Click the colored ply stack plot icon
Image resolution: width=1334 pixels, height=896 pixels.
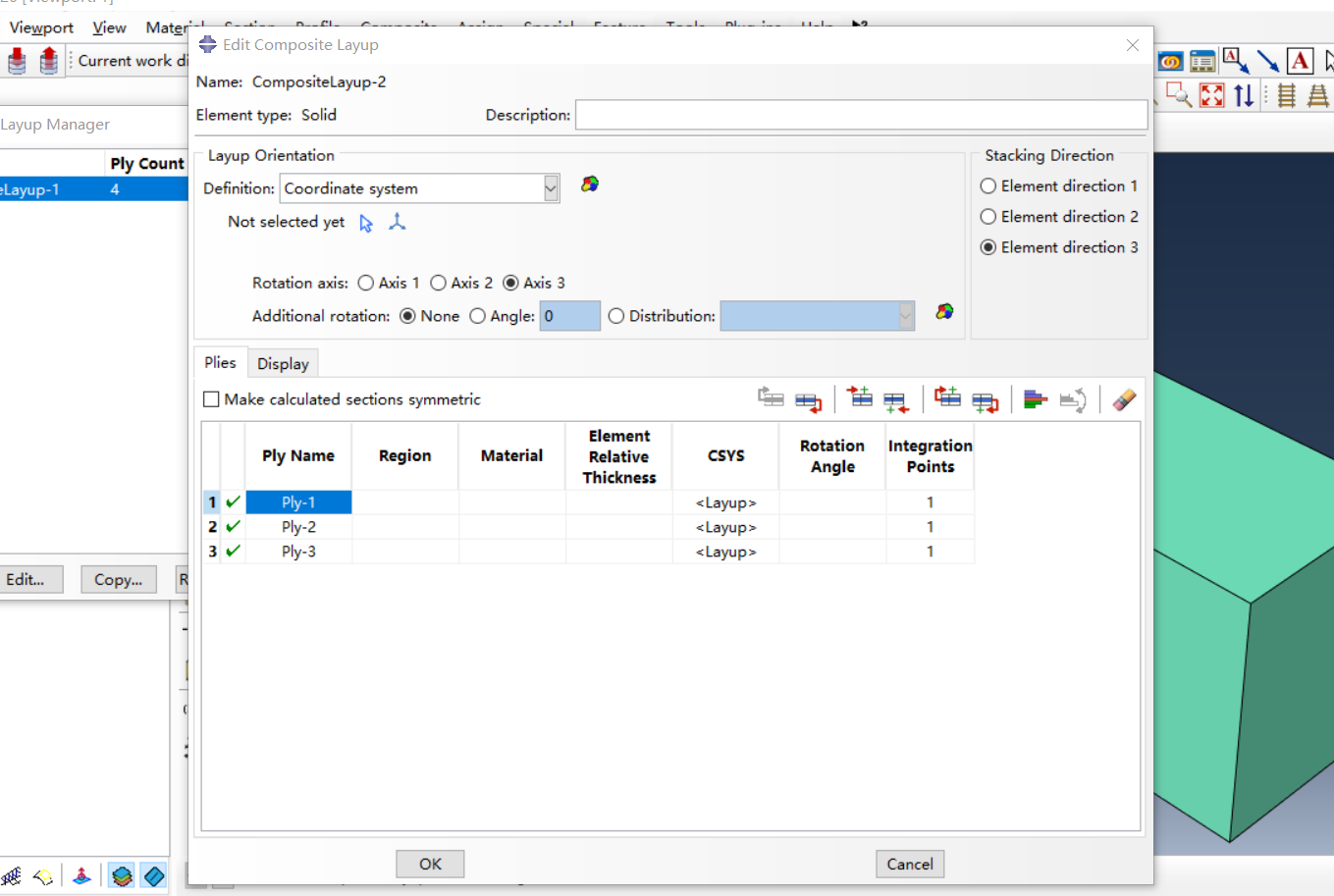tap(1035, 399)
